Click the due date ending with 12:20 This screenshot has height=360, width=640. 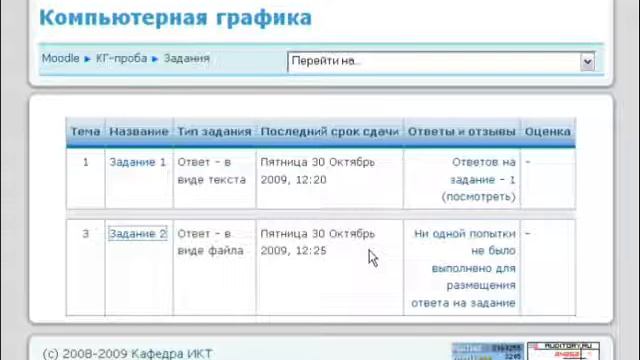[318, 171]
